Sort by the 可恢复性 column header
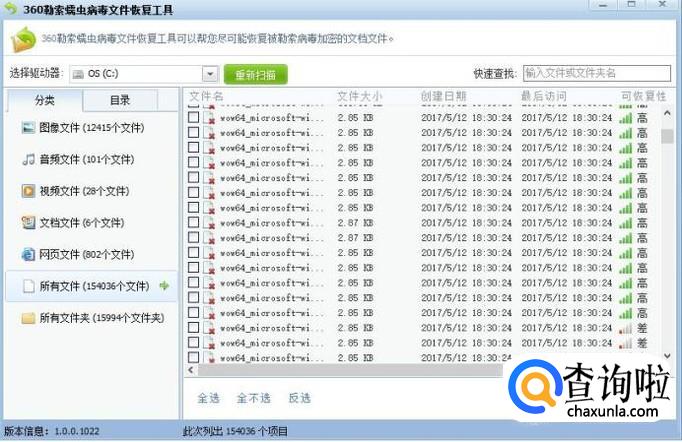The height and width of the screenshot is (442, 682). (643, 96)
